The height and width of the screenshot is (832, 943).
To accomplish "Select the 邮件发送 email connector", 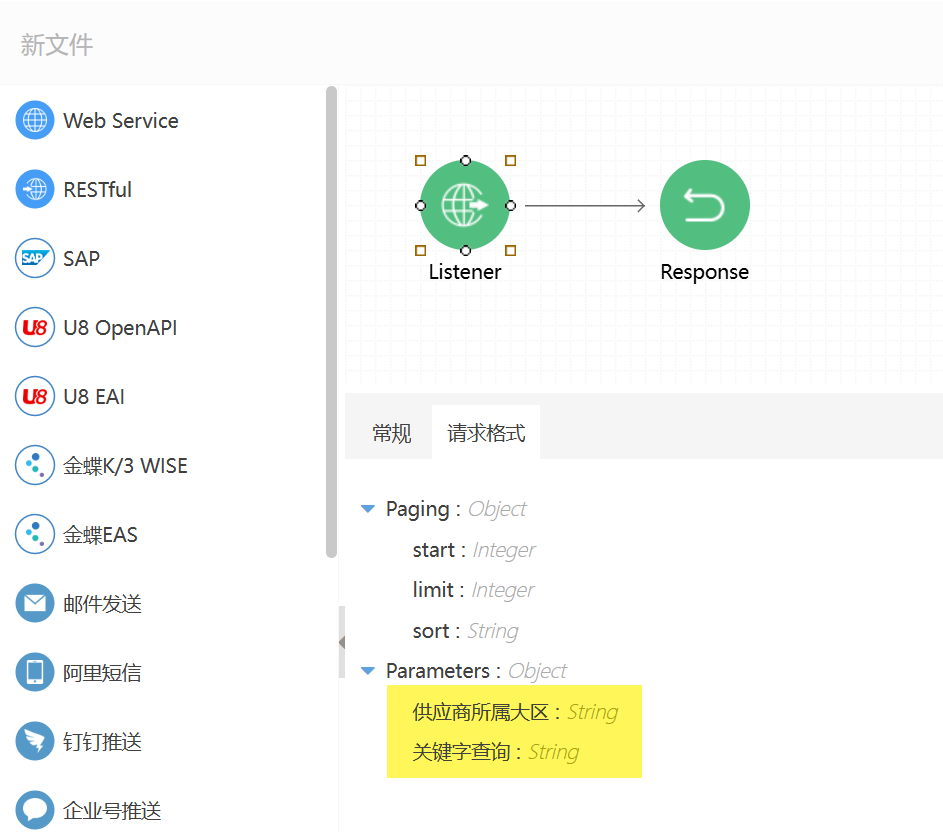I will pyautogui.click(x=34, y=603).
